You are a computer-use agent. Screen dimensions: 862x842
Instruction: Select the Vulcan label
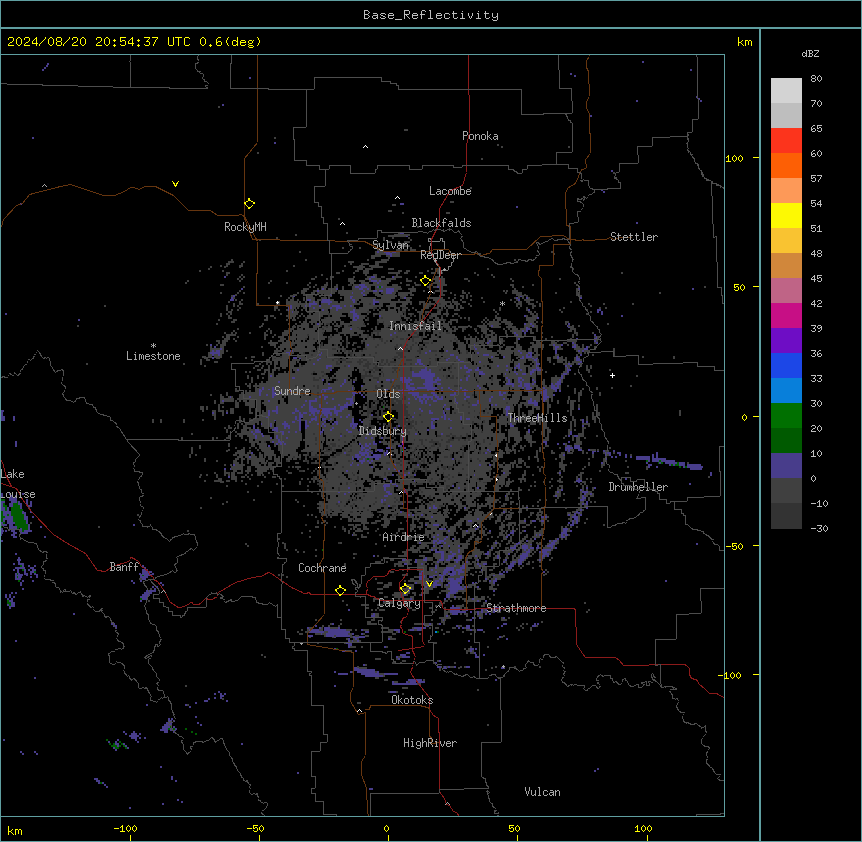[x=542, y=792]
